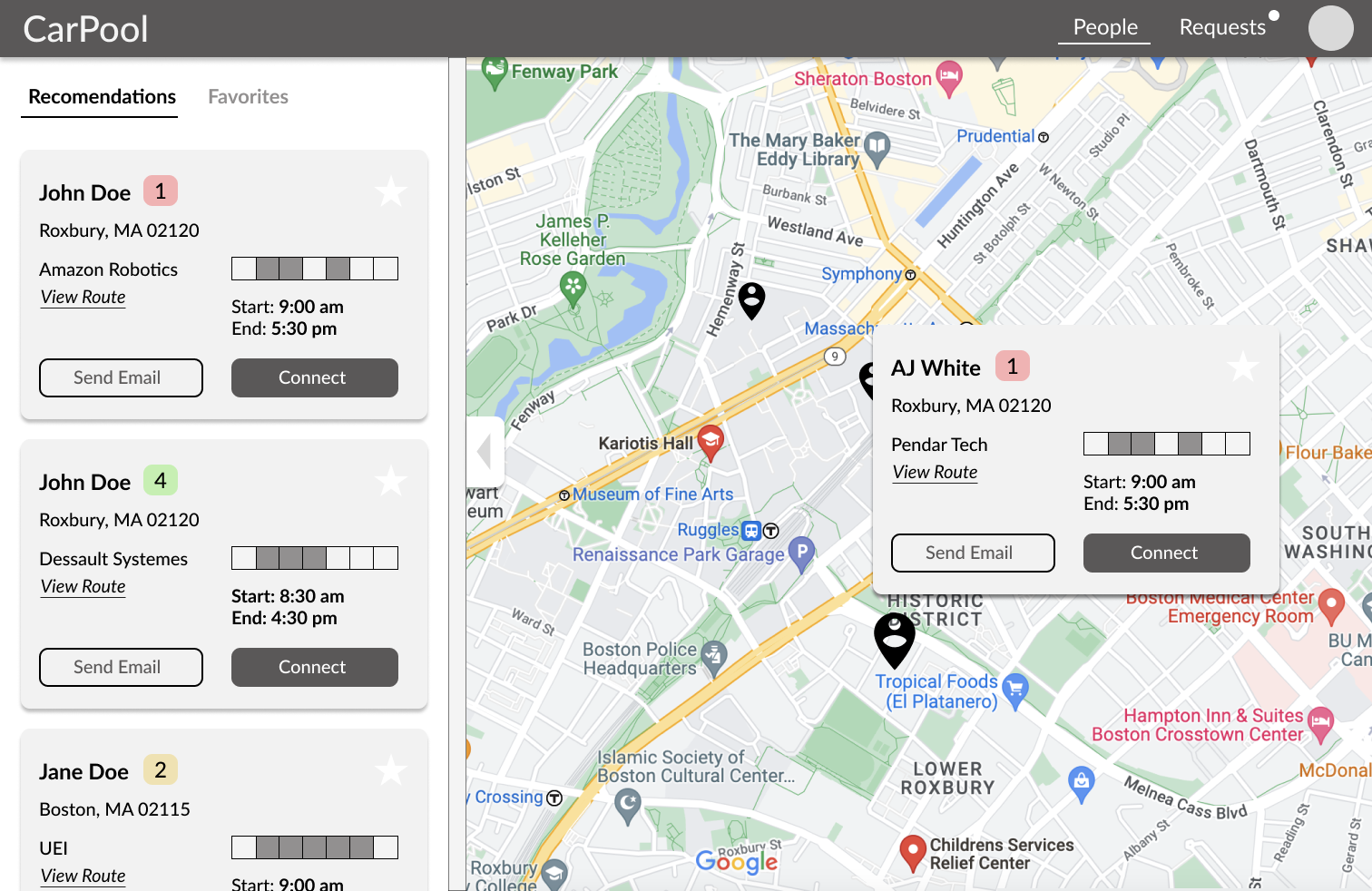Select the person marker near Hemenway St

(x=751, y=300)
